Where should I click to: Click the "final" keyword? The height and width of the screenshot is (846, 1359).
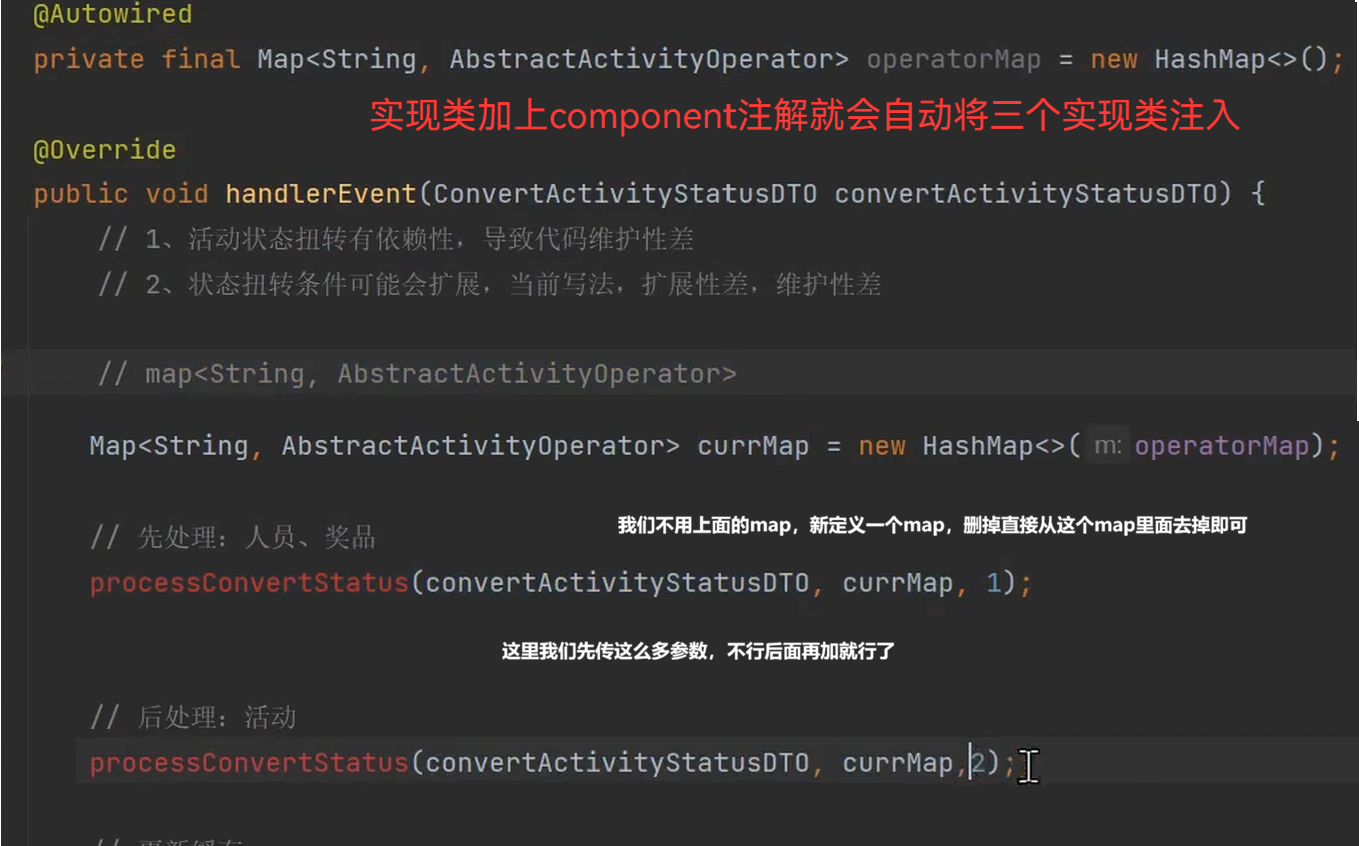click(201, 59)
